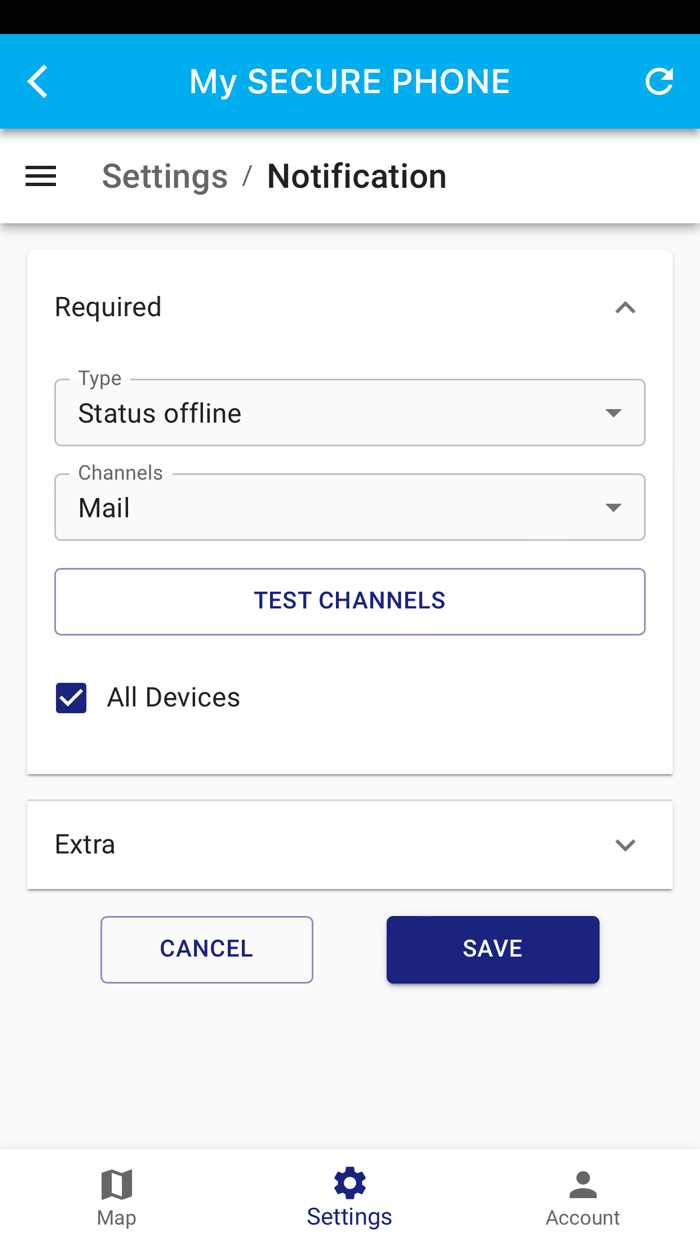This screenshot has height=1244, width=700.
Task: Go to Settings via the breadcrumb
Action: tap(164, 176)
